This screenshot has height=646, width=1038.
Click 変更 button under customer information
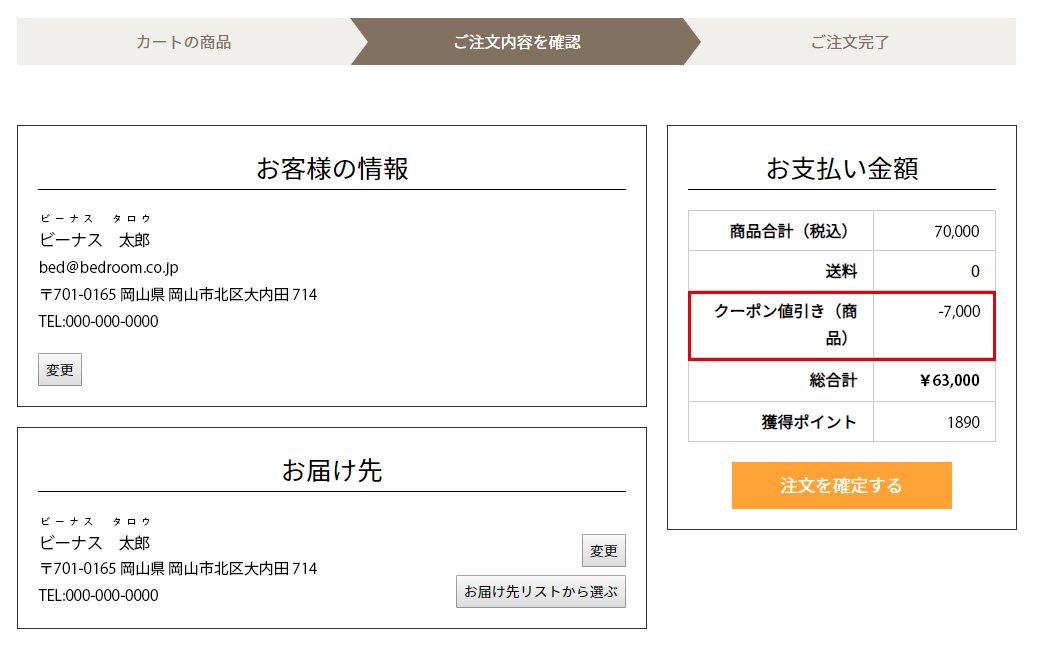point(60,369)
